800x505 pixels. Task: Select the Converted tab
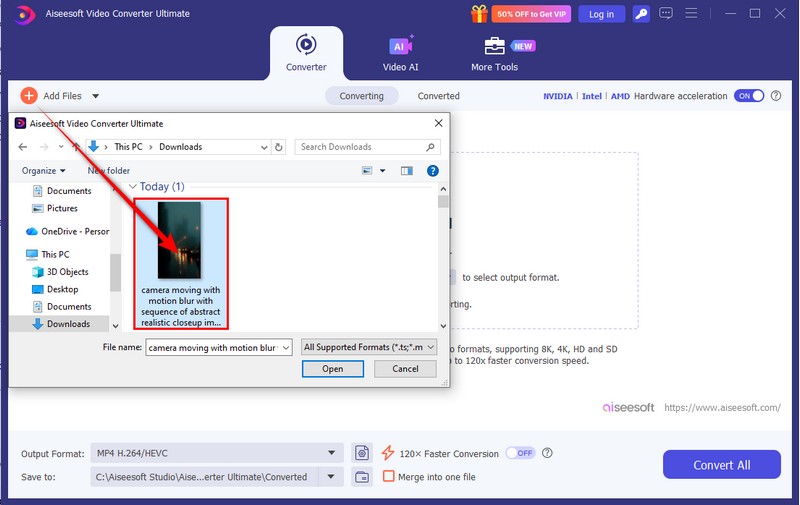(x=439, y=96)
